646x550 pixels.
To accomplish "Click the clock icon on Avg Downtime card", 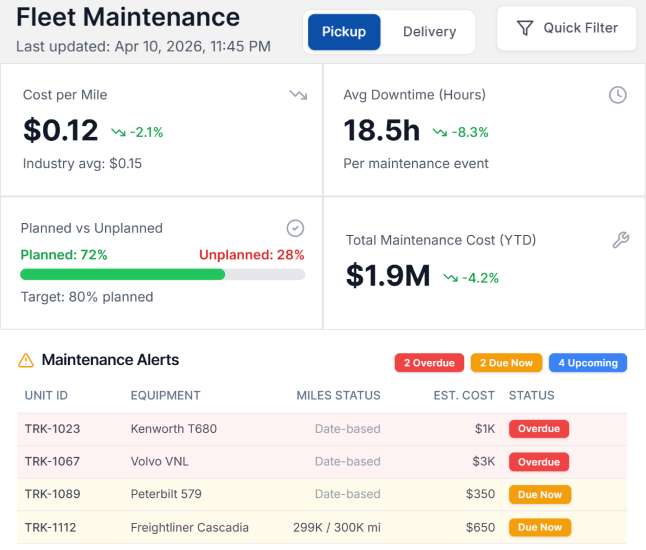I will click(618, 95).
